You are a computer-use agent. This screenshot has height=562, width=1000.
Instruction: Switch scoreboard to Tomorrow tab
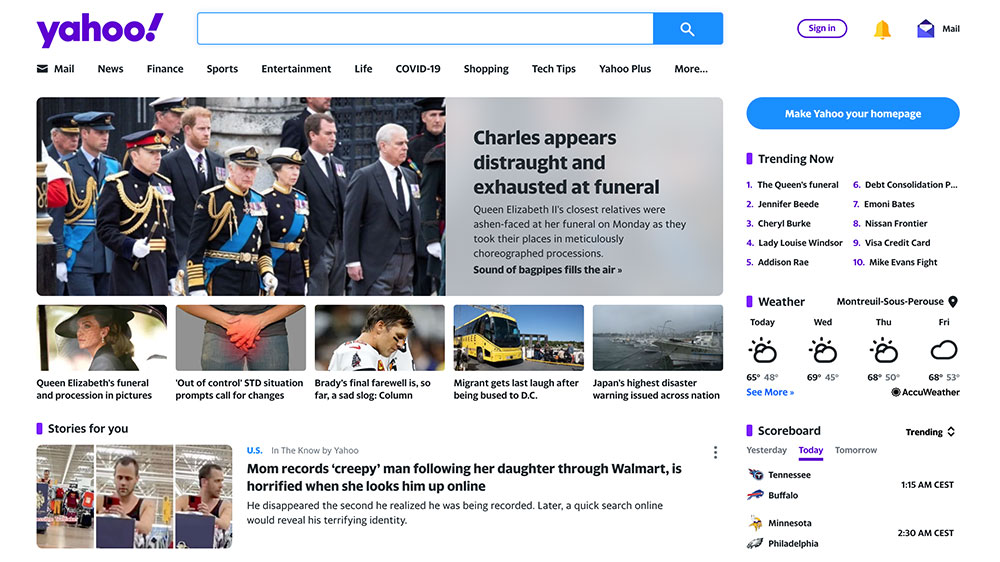[856, 450]
